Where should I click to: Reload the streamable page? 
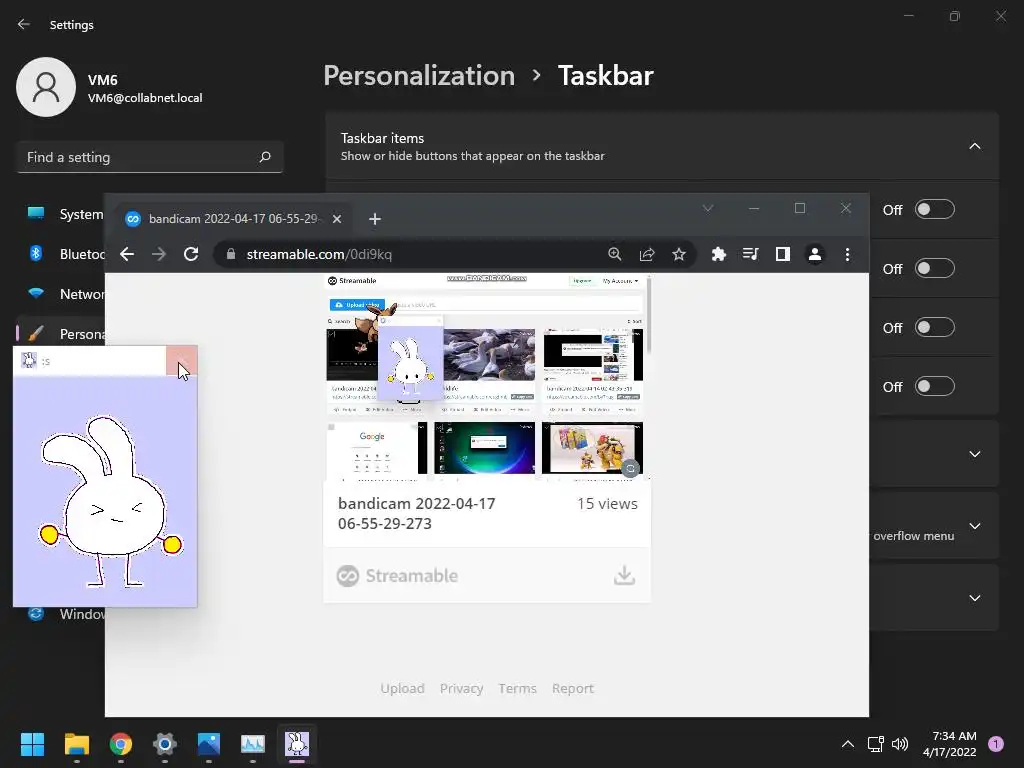point(191,254)
